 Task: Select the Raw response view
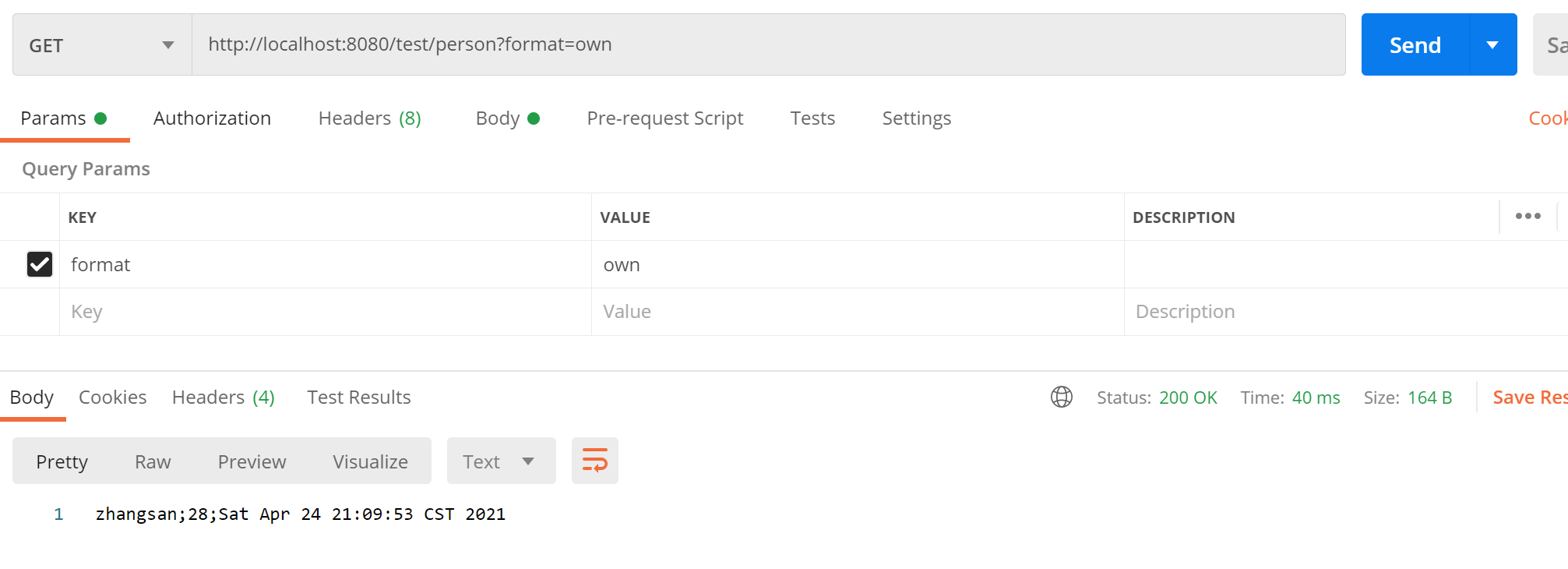pos(153,461)
